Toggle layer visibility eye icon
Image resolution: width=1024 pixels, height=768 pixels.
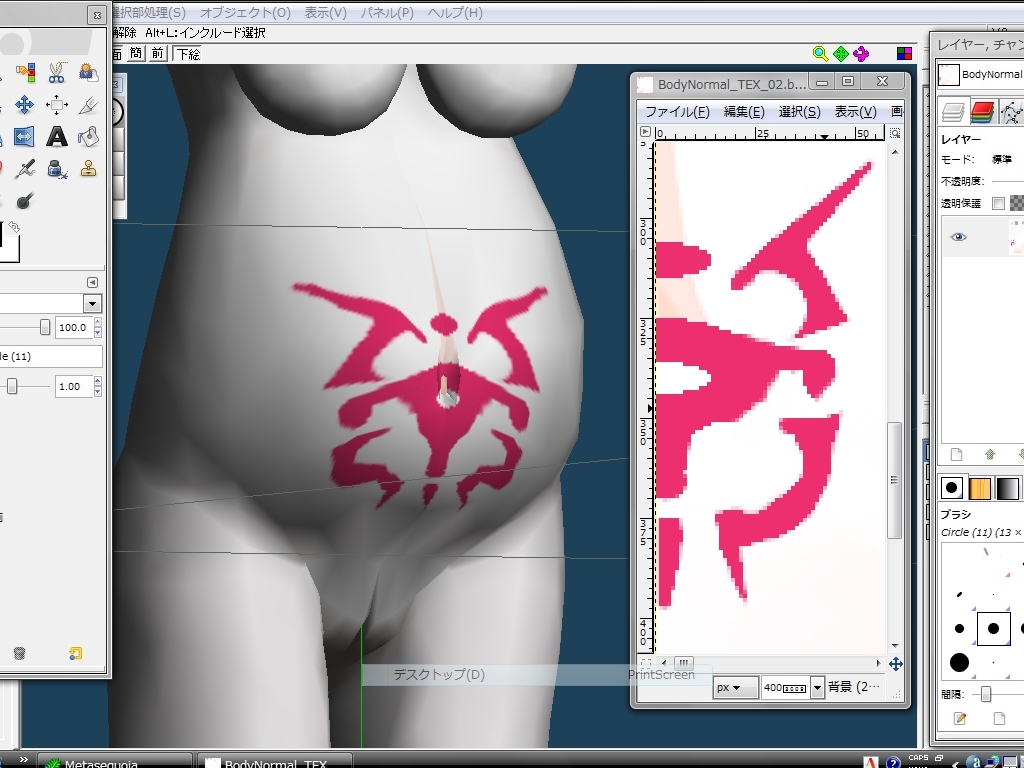[959, 237]
